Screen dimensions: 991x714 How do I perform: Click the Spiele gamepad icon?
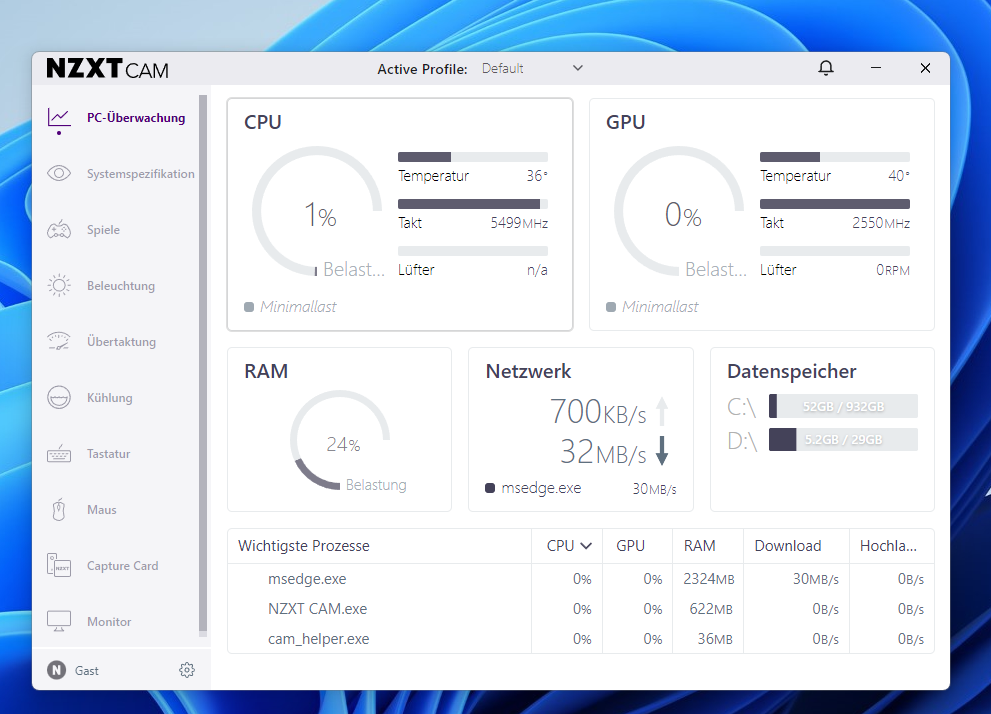pyautogui.click(x=59, y=229)
